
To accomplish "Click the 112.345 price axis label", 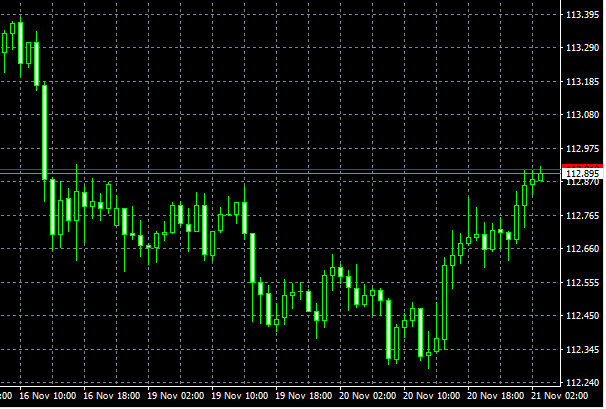I will tap(582, 349).
